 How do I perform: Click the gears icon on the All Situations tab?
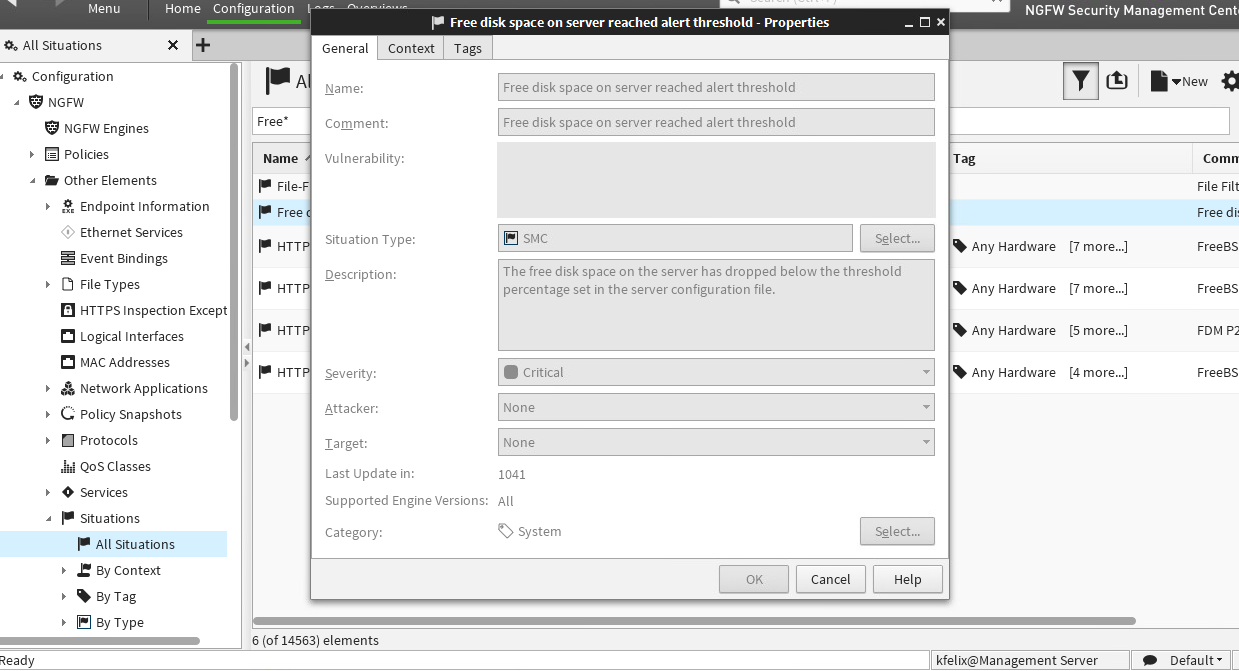12,45
